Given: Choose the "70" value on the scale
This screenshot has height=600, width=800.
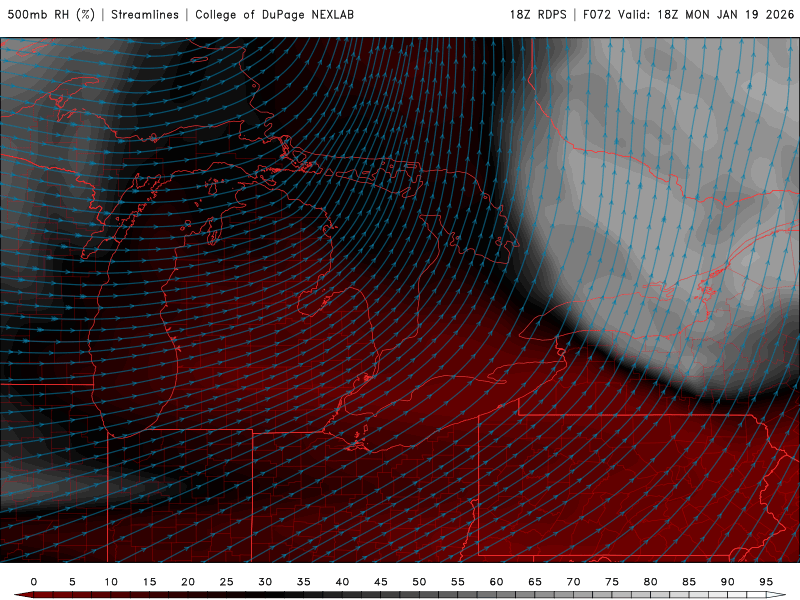Looking at the screenshot, I should (x=573, y=582).
